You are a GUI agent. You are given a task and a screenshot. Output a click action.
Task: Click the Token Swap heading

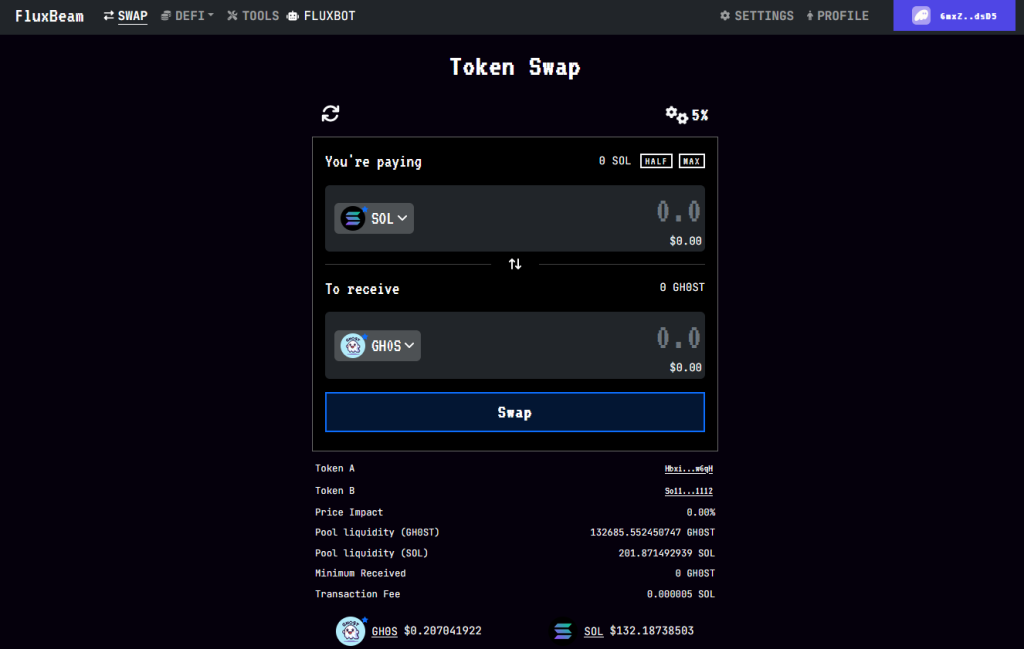click(x=515, y=67)
